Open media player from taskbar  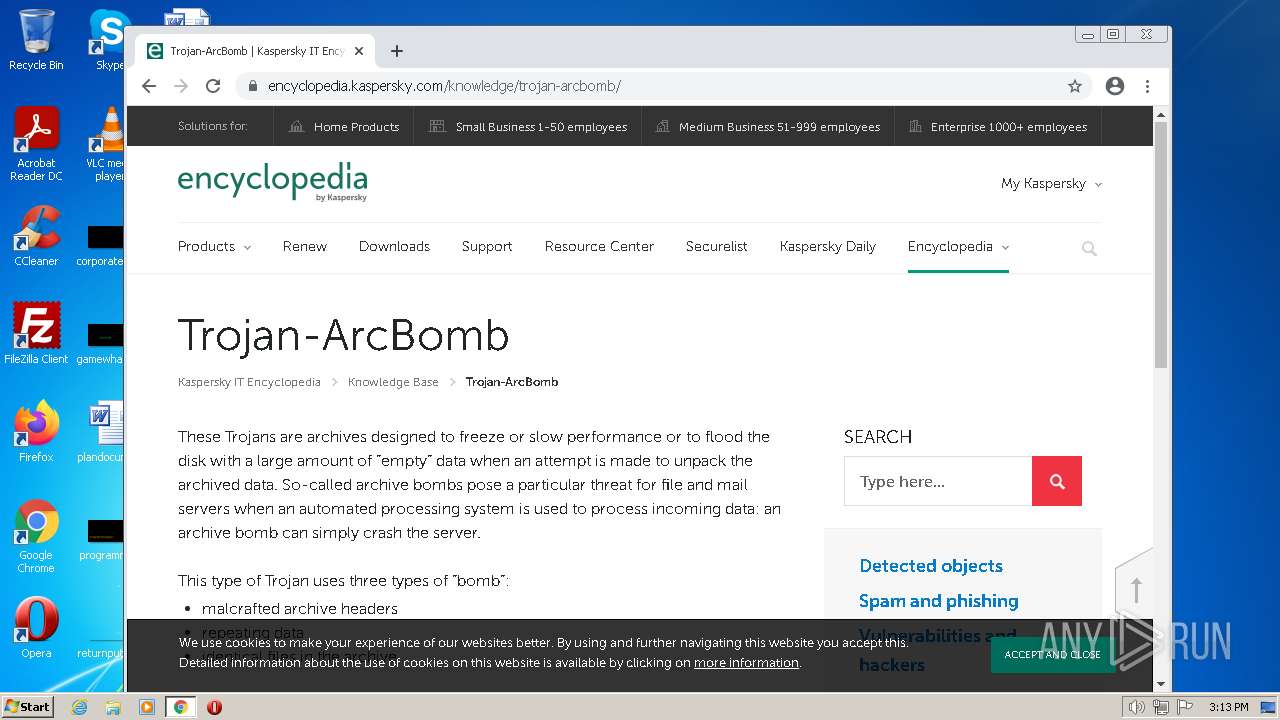pyautogui.click(x=147, y=707)
